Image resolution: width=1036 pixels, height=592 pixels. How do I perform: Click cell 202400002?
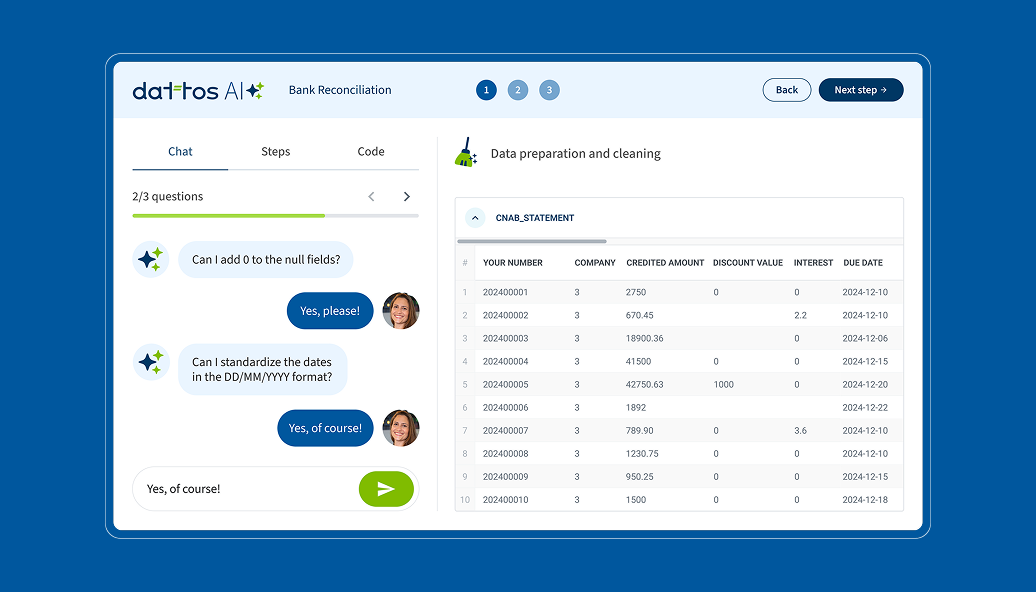[x=505, y=315]
